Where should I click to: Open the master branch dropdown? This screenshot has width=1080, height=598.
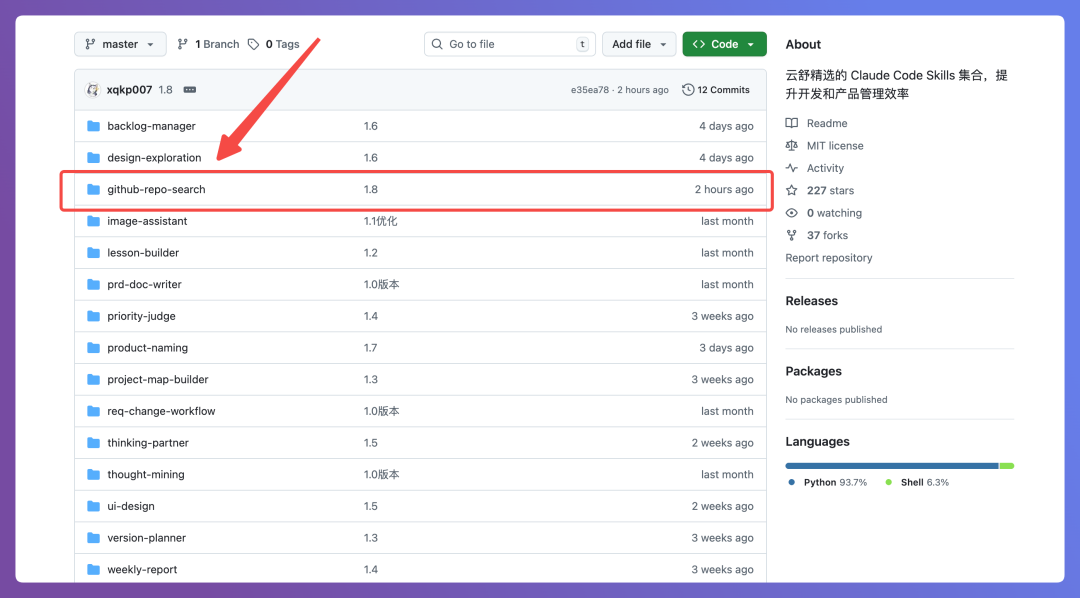click(x=120, y=44)
